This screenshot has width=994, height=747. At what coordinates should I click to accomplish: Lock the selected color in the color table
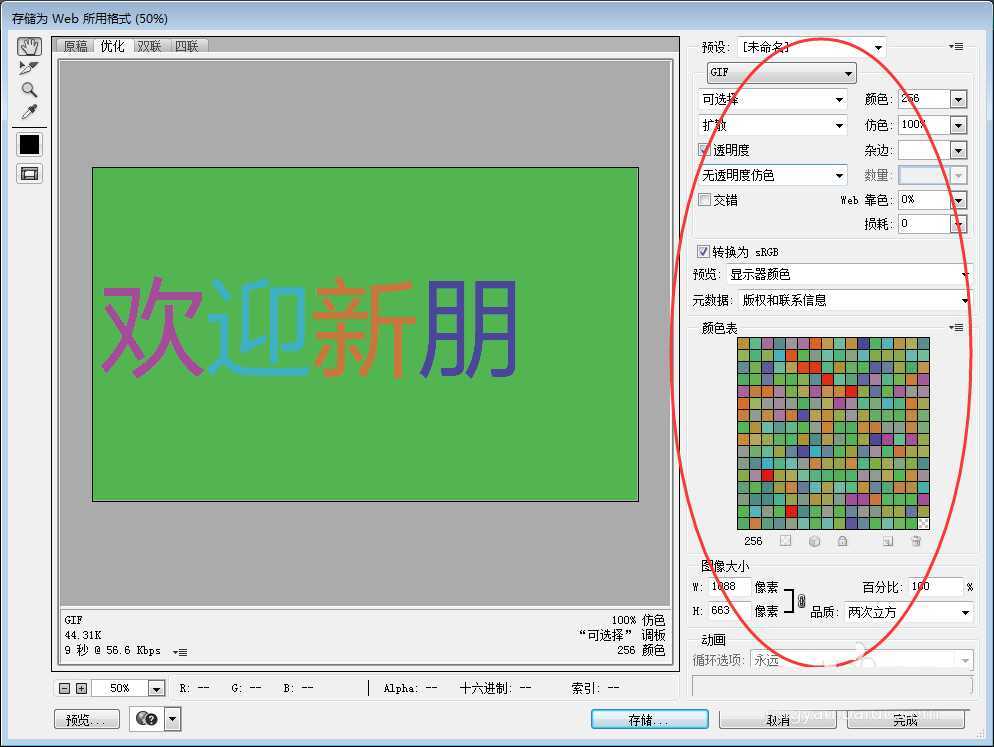click(x=843, y=541)
